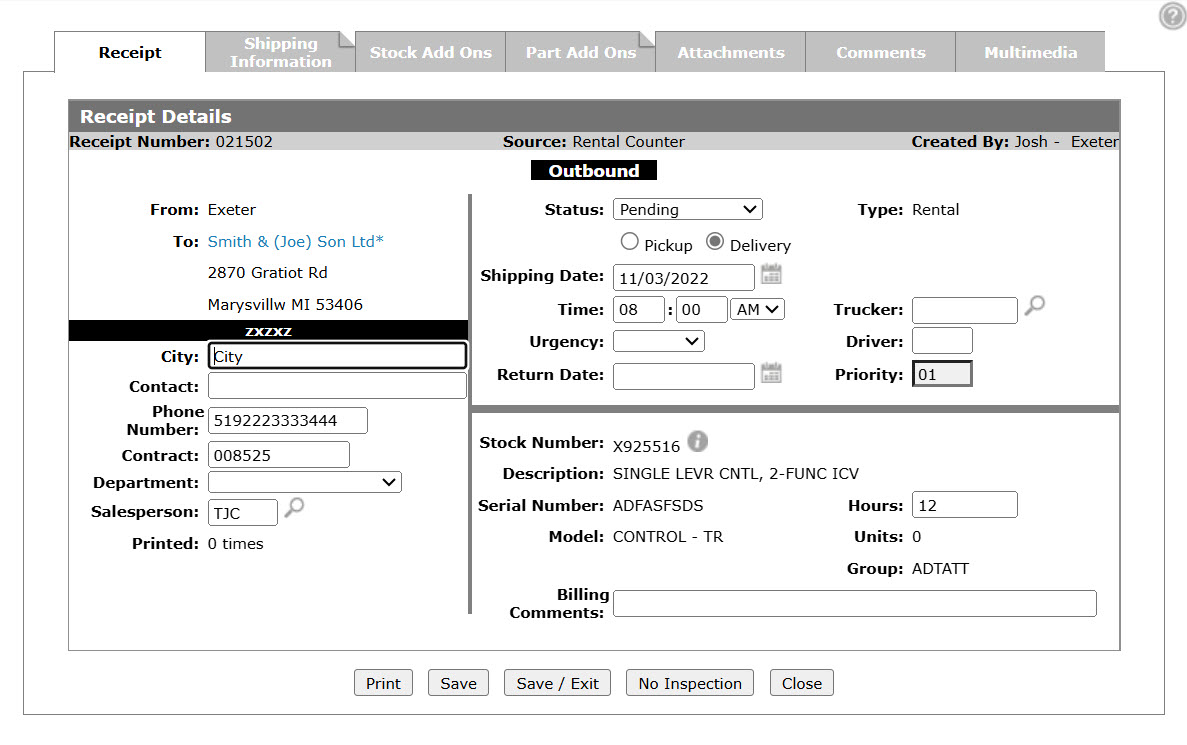Focus the Contract field 008525

(x=279, y=455)
